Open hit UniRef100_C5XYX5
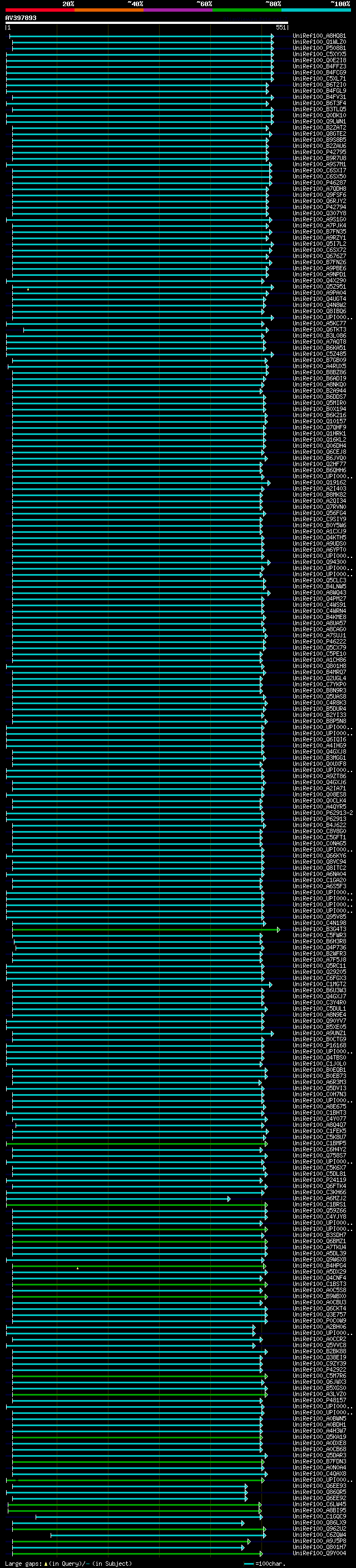Viewport: 356px width, 1568px height. tap(319, 54)
